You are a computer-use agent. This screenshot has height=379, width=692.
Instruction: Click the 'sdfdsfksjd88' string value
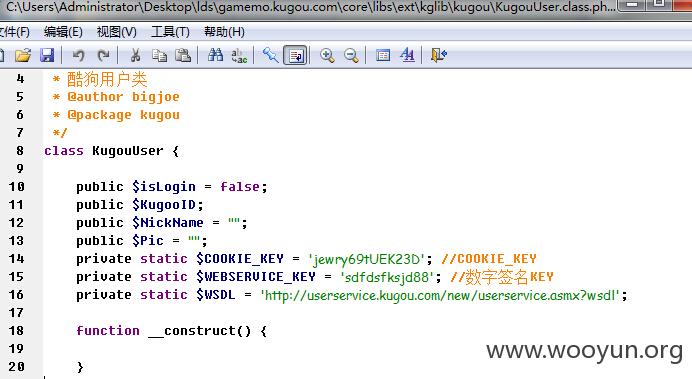387,277
